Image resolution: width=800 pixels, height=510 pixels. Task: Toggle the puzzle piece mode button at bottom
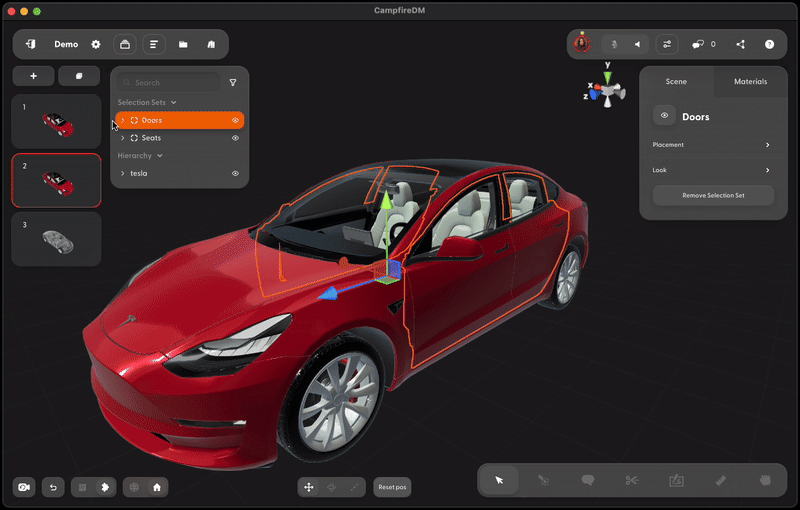[x=105, y=487]
